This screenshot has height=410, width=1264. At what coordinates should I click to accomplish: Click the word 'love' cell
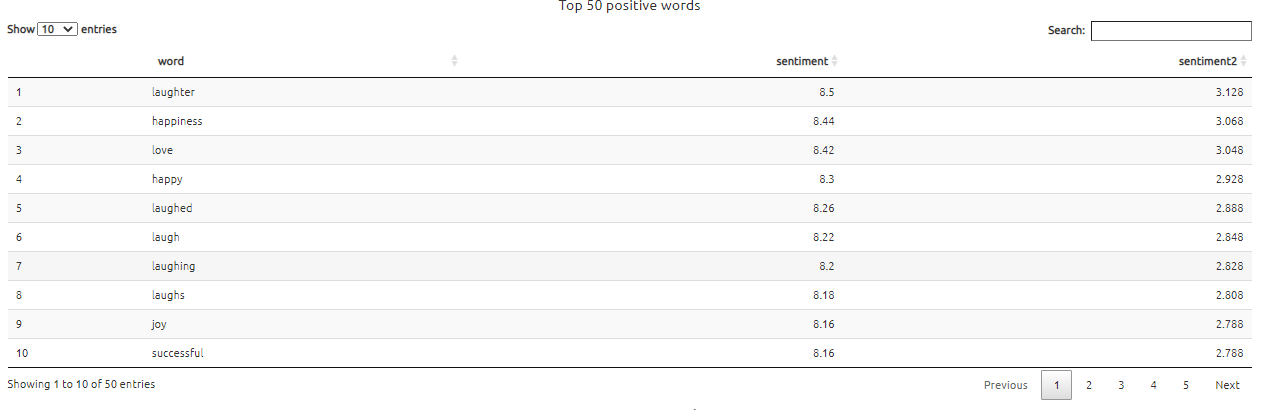[x=162, y=150]
